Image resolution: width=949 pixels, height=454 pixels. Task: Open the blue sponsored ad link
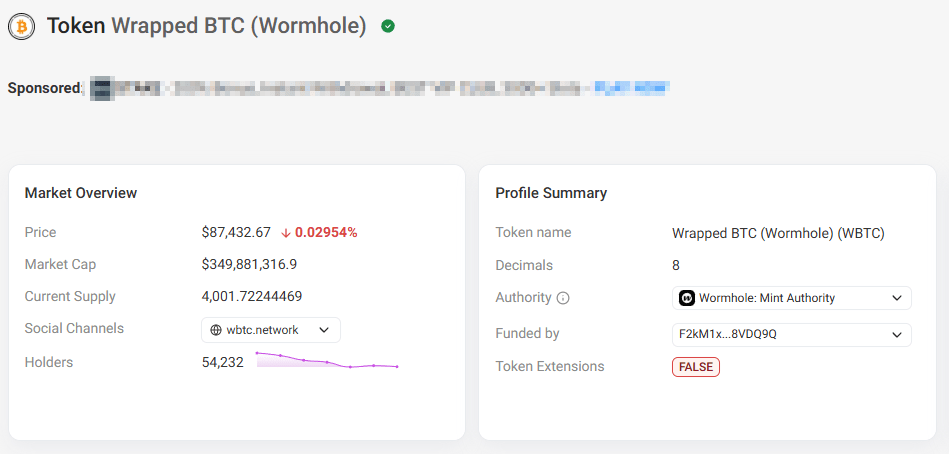pos(631,88)
